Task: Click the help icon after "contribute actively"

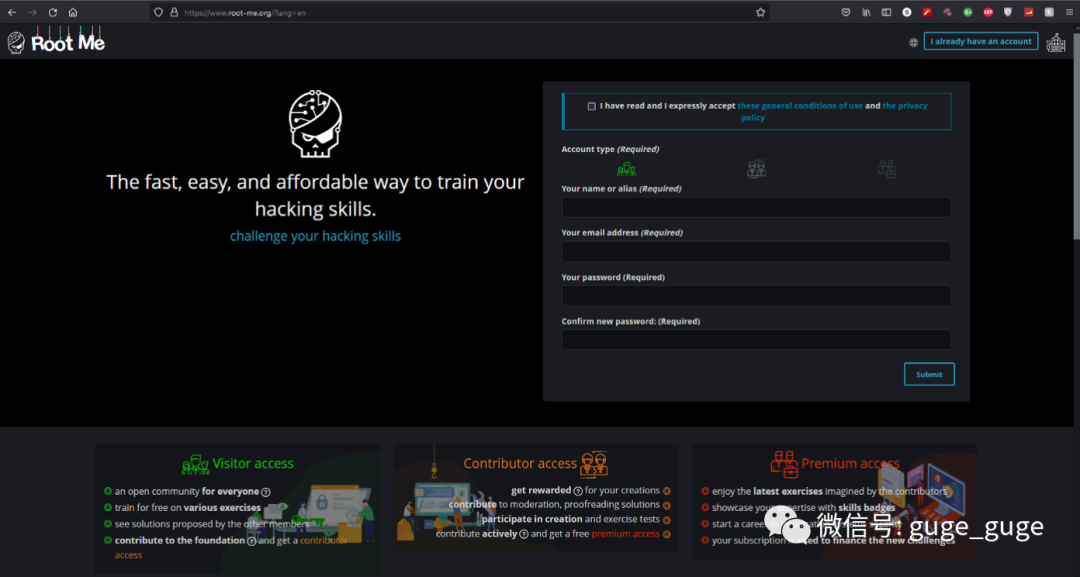Action: pos(523,534)
